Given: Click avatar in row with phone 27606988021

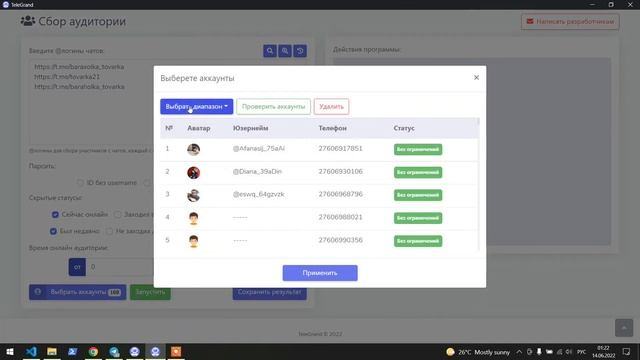Looking at the screenshot, I should [193, 218].
